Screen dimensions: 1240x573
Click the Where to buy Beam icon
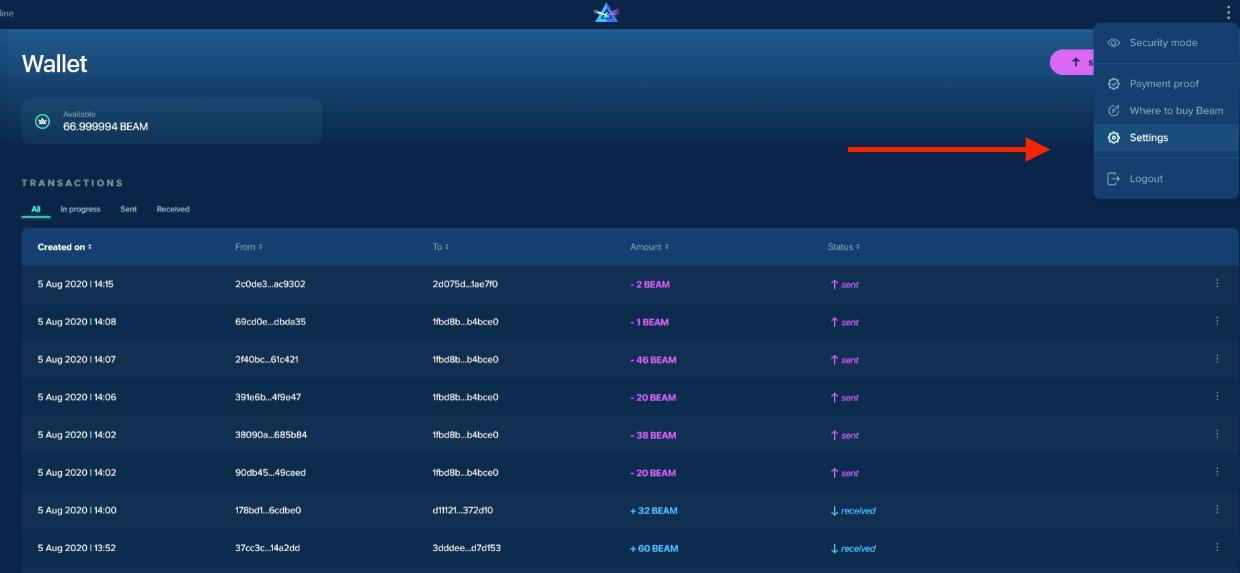(1113, 111)
